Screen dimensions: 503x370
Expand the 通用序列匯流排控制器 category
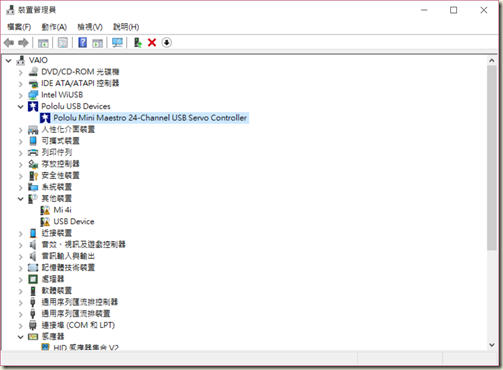[21, 303]
